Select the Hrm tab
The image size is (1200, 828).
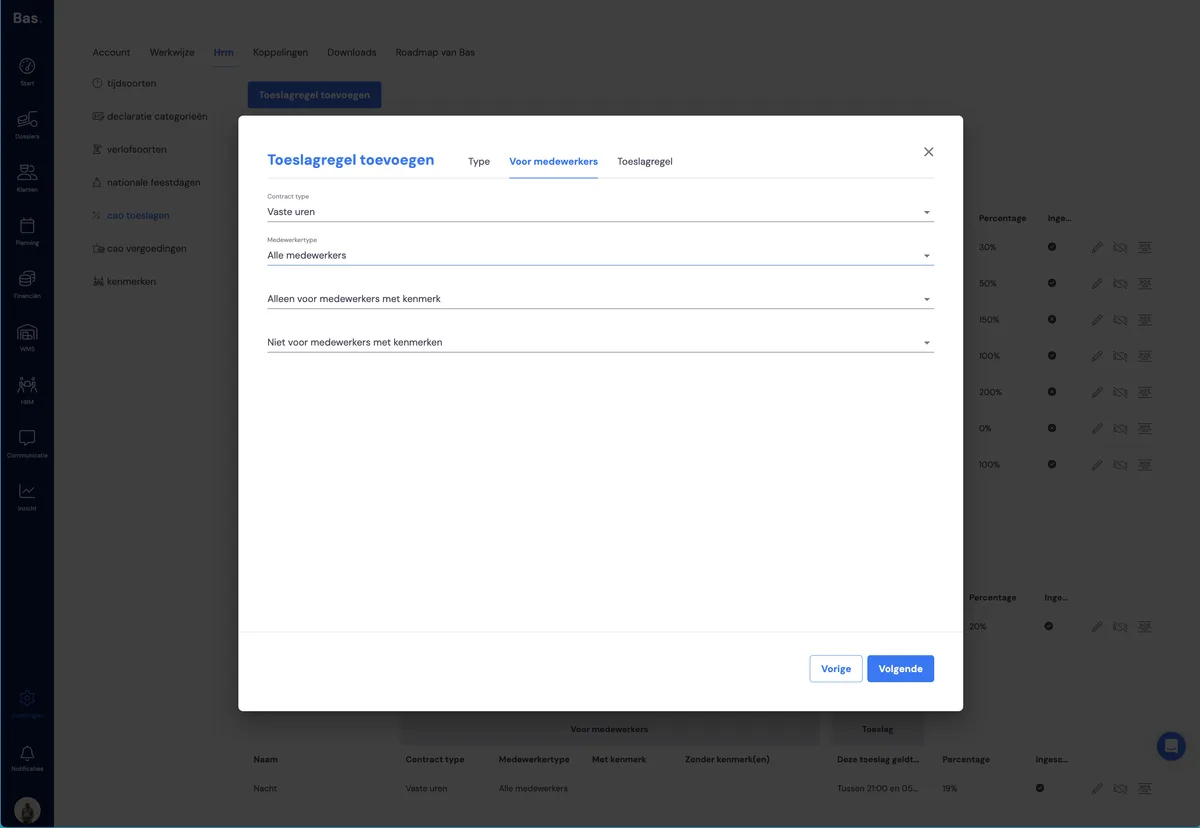(224, 52)
